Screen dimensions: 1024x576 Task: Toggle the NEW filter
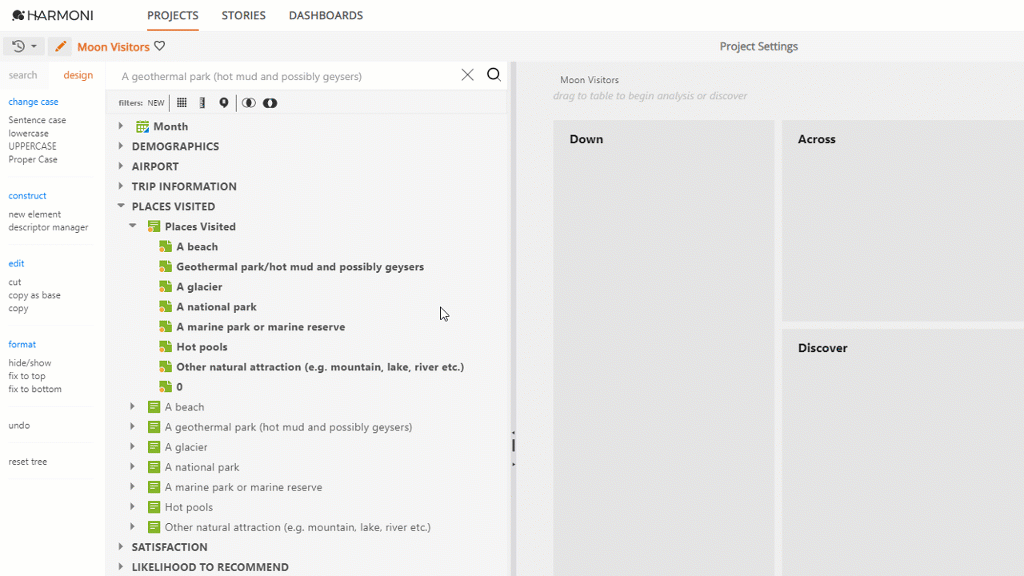click(x=156, y=103)
